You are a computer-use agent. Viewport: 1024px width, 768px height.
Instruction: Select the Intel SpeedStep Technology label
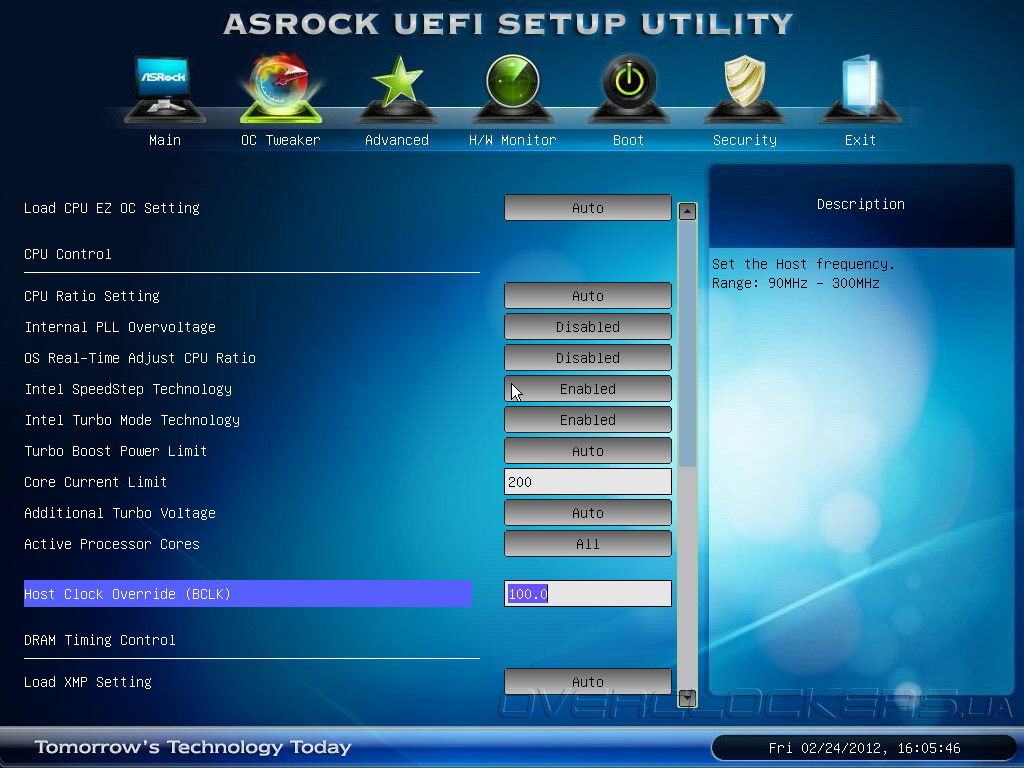[128, 389]
